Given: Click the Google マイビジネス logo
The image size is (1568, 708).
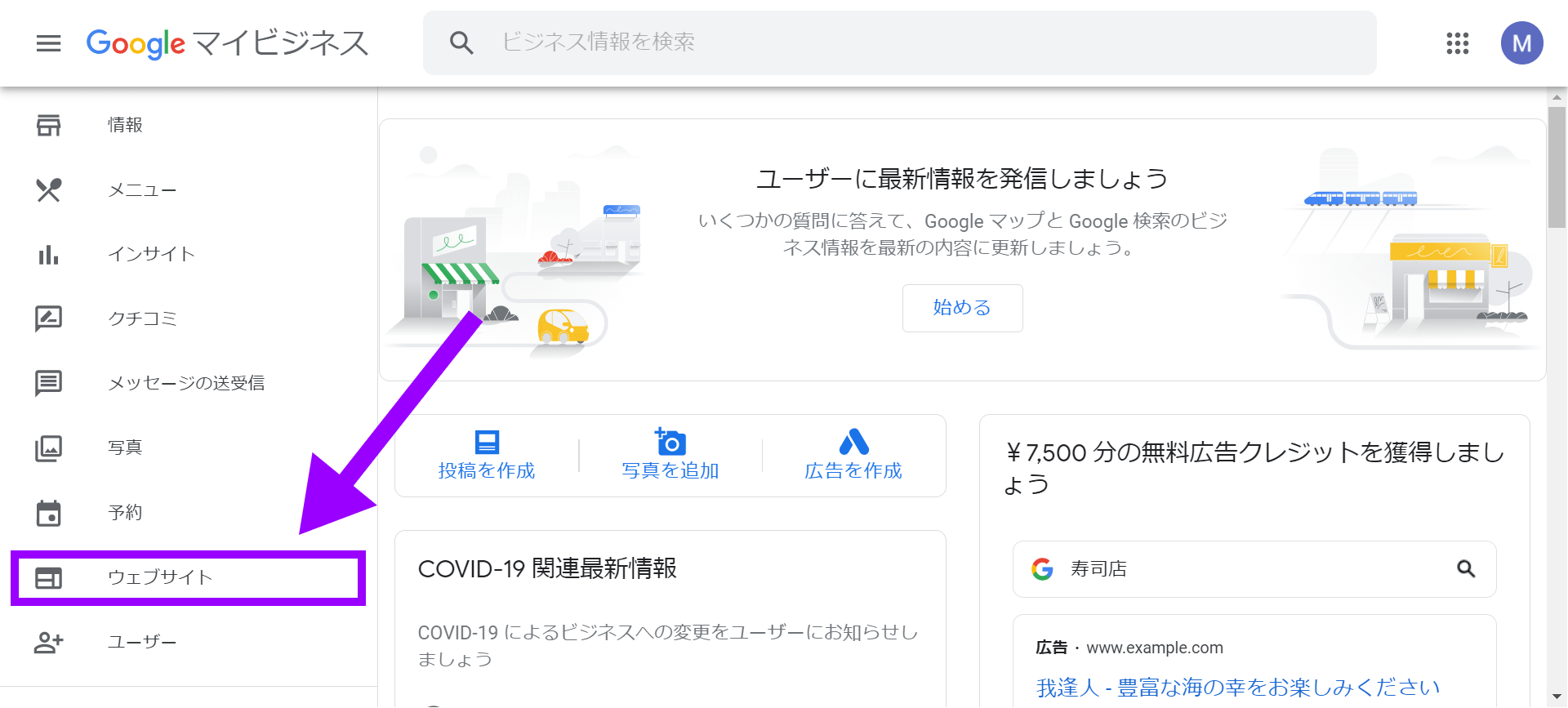Looking at the screenshot, I should pos(227,43).
